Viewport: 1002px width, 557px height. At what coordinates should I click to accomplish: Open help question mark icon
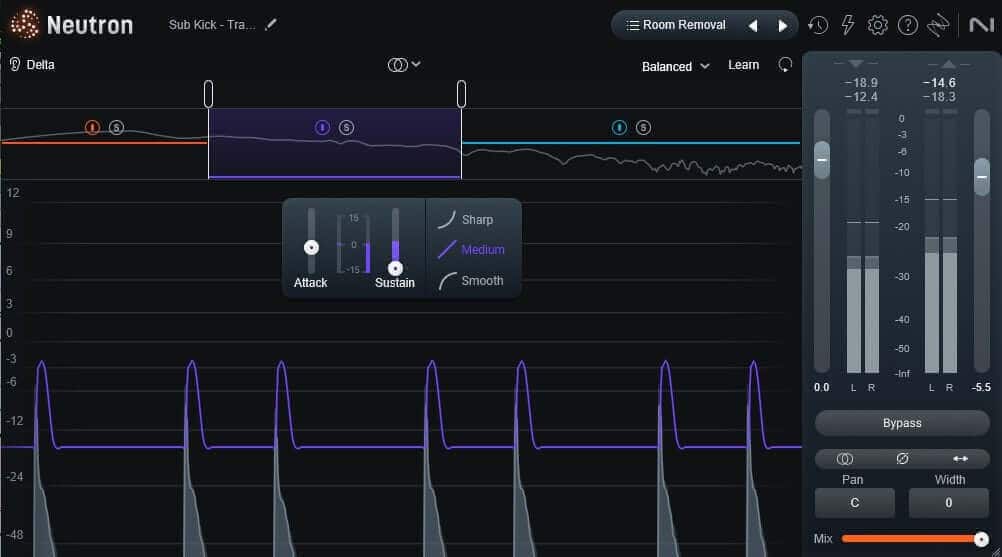click(907, 25)
